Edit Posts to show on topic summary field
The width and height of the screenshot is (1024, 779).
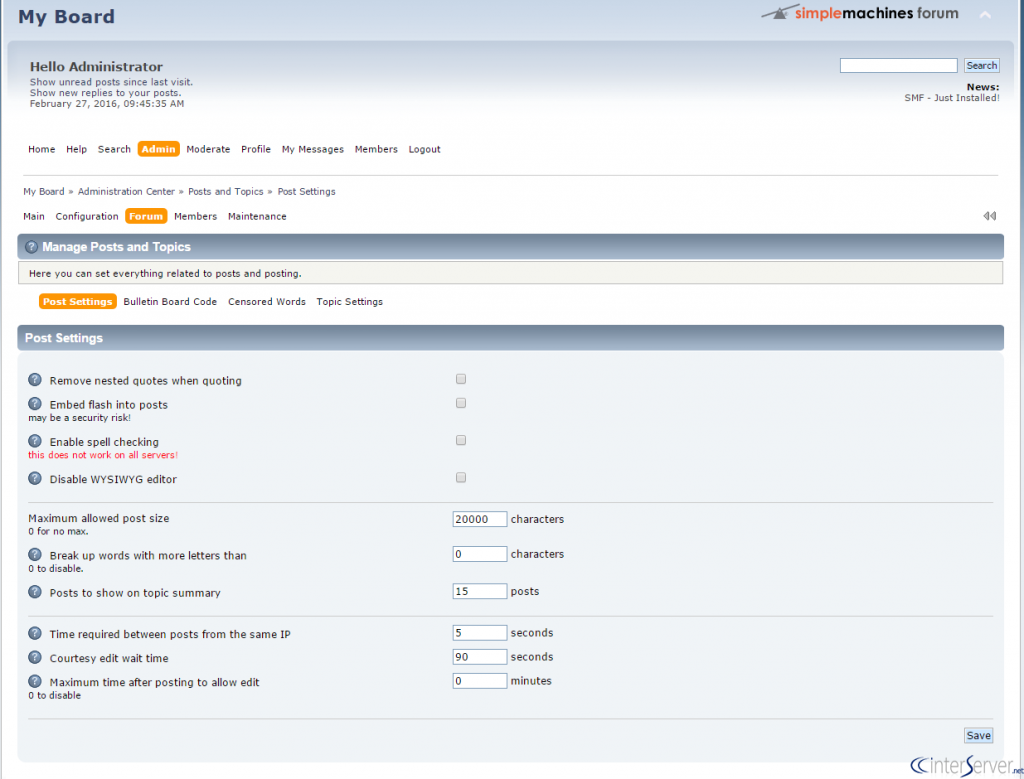[479, 591]
